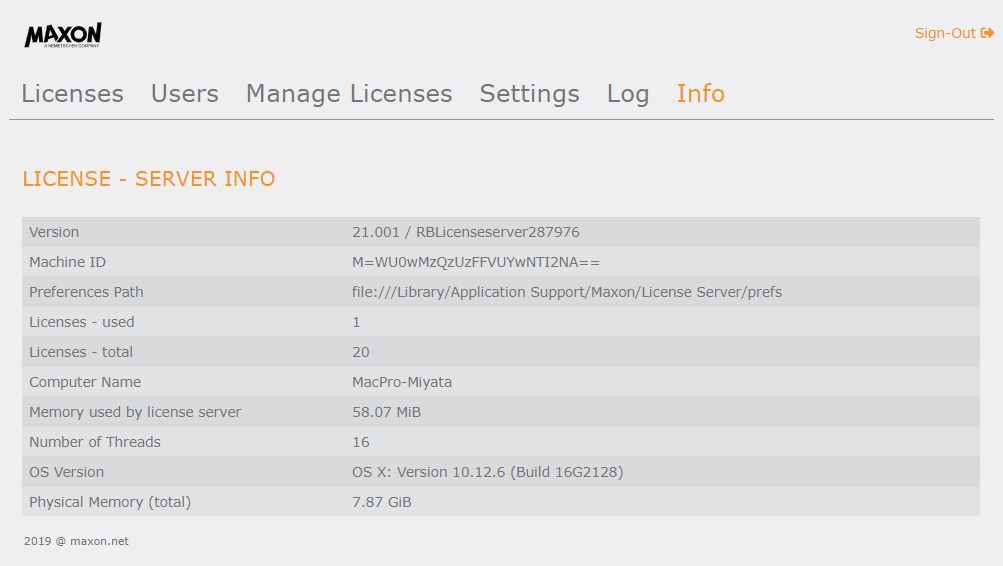The height and width of the screenshot is (566, 1003).
Task: Click the 2019 @ maxon.net footer
Action: tap(76, 541)
